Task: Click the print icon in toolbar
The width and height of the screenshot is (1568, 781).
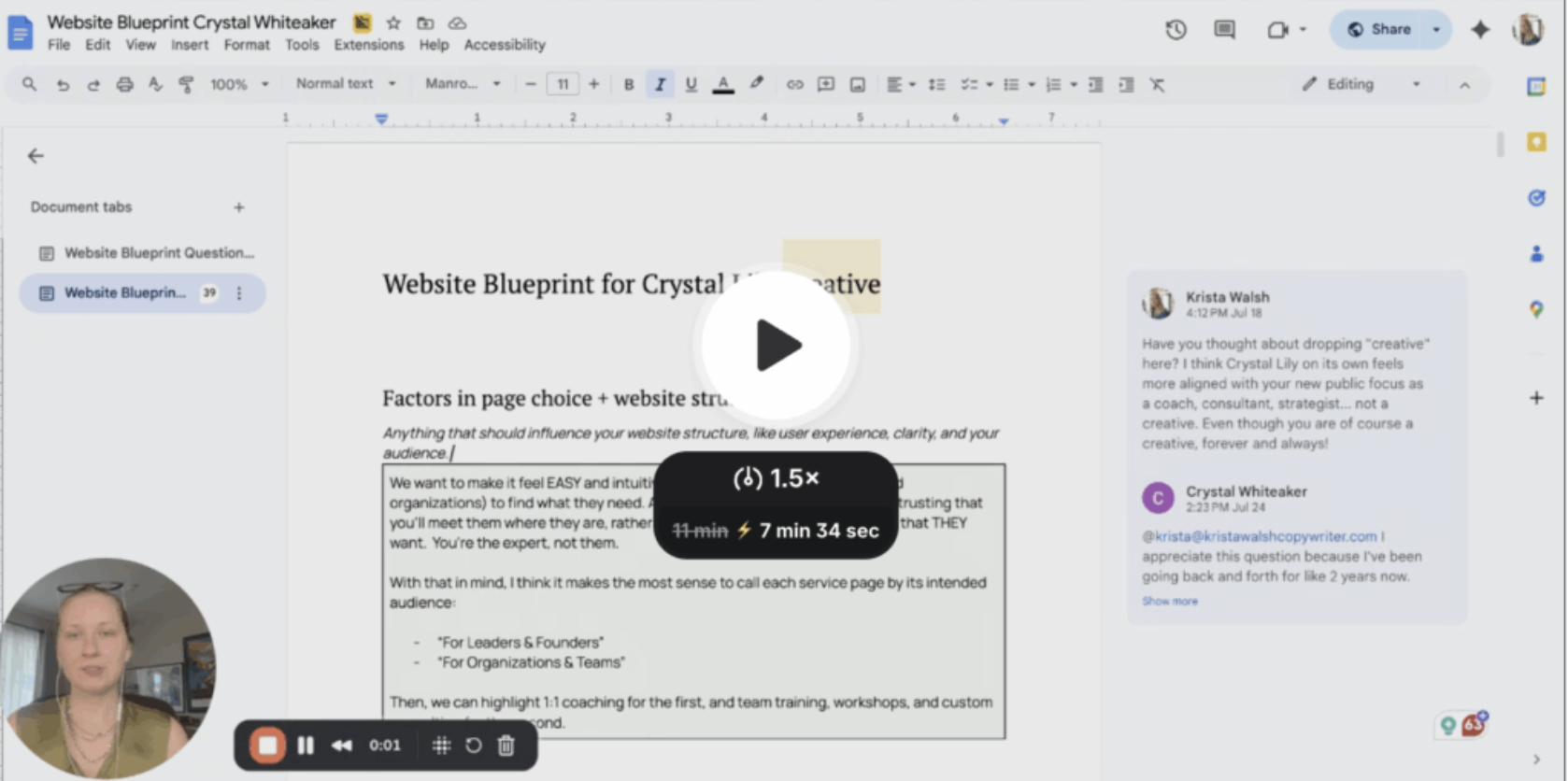Action: pos(124,85)
